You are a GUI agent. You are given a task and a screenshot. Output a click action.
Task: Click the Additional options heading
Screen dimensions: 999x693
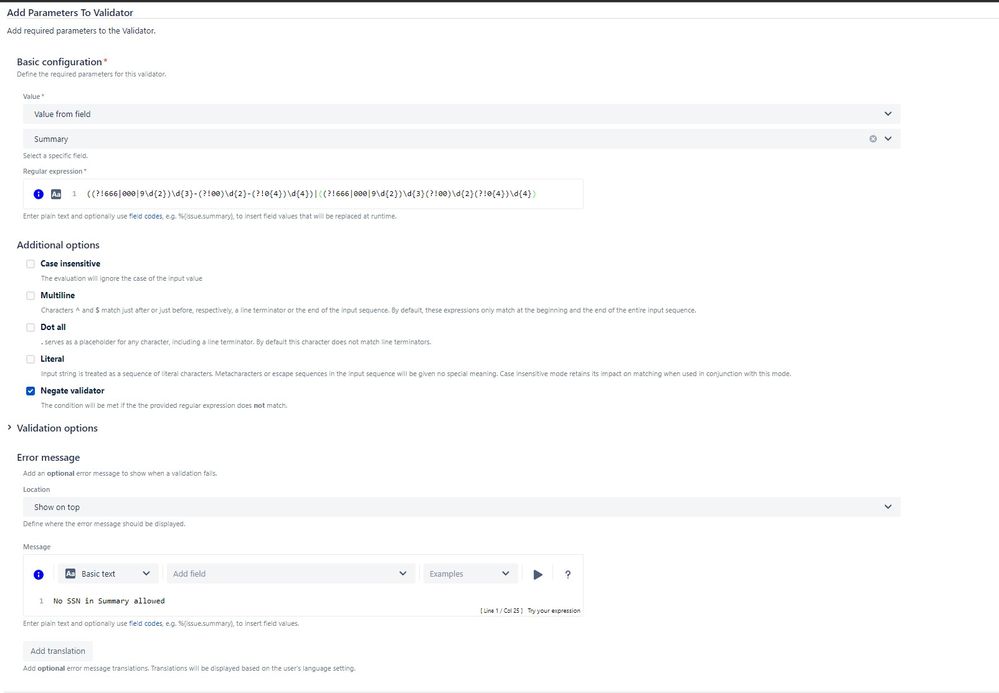point(58,245)
